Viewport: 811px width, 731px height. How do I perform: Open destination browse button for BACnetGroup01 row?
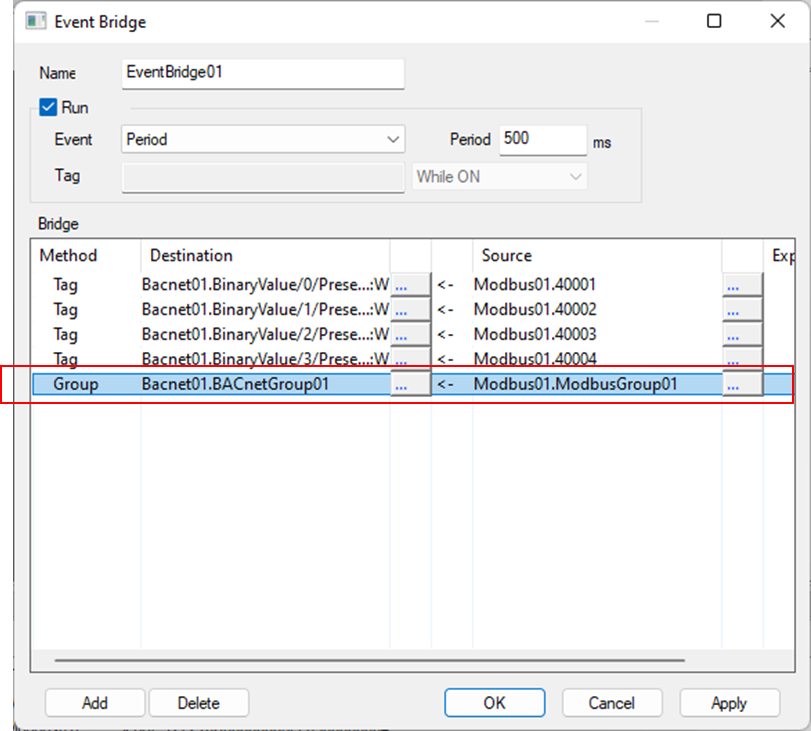click(x=410, y=384)
